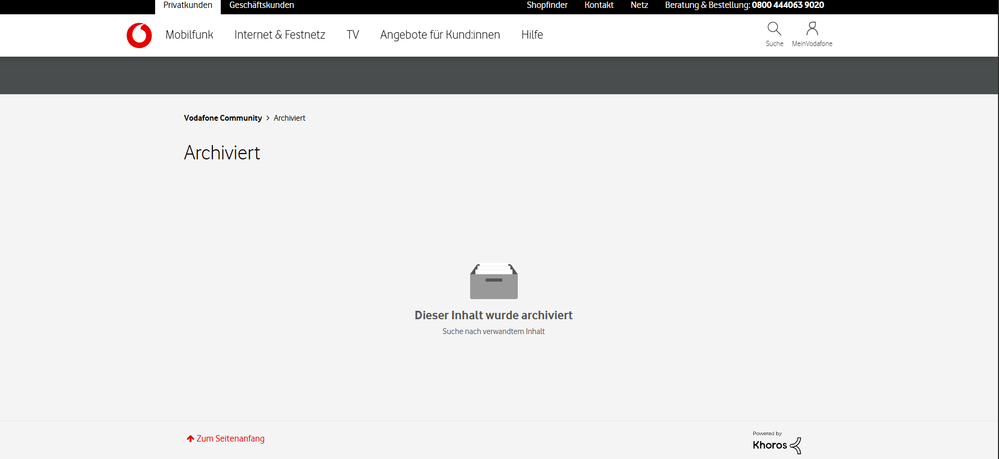This screenshot has width=999, height=459.
Task: Open the Kontakt link
Action: pyautogui.click(x=599, y=5)
